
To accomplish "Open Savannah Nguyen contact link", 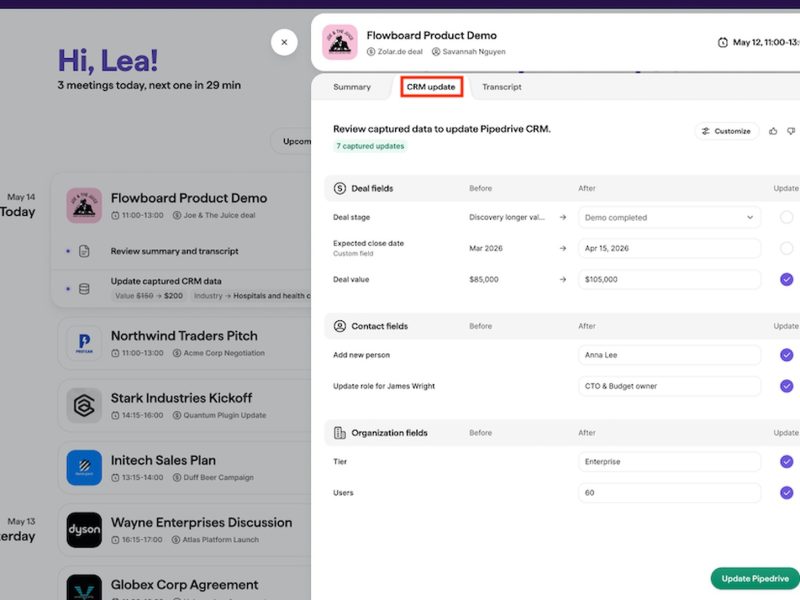I will (x=468, y=52).
